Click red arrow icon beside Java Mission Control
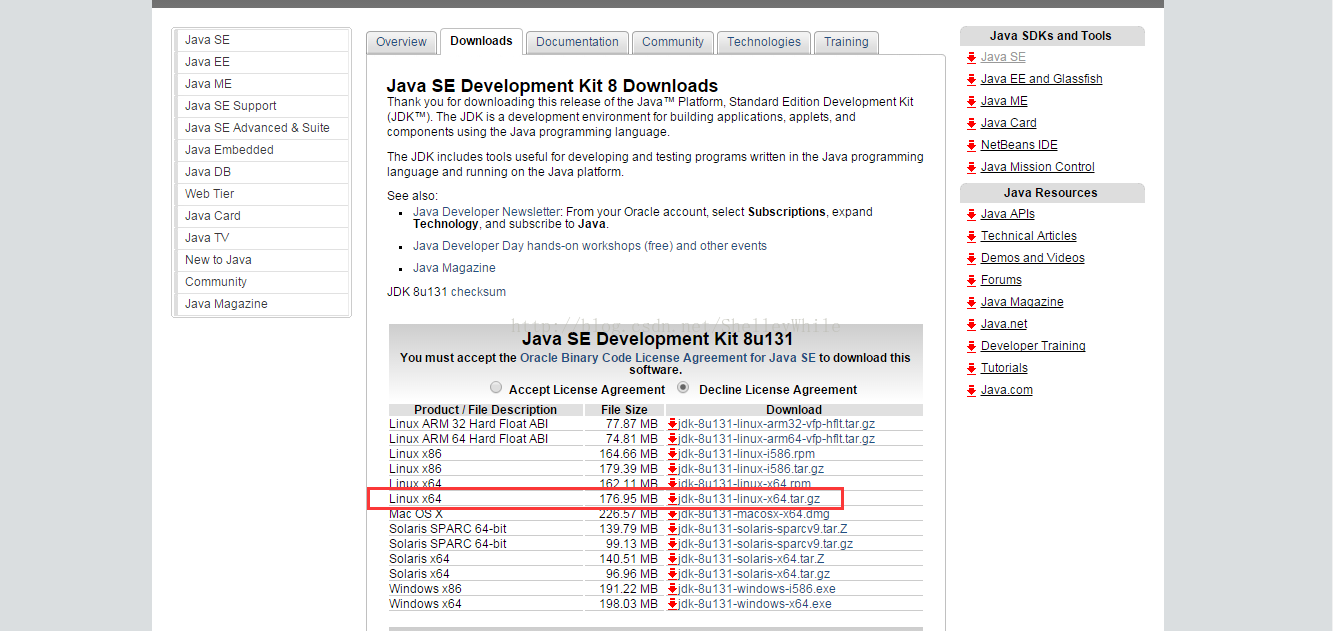This screenshot has width=1333, height=631. (971, 167)
